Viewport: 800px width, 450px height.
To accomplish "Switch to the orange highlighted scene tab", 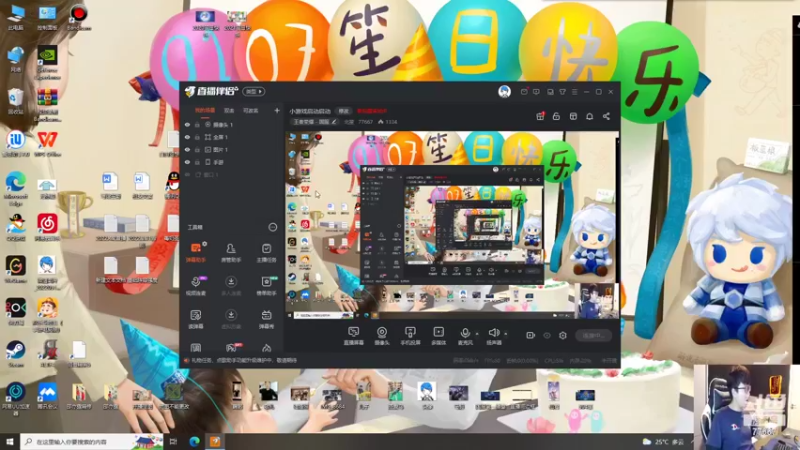I will (x=205, y=110).
